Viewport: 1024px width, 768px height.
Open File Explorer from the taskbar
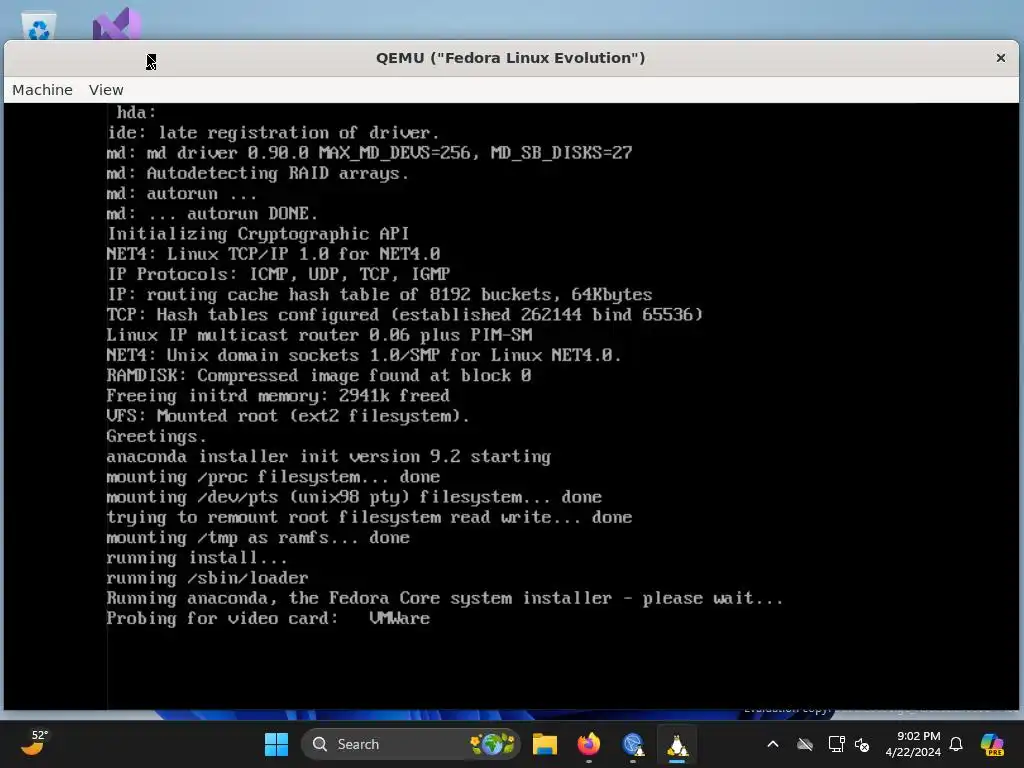pyautogui.click(x=545, y=744)
